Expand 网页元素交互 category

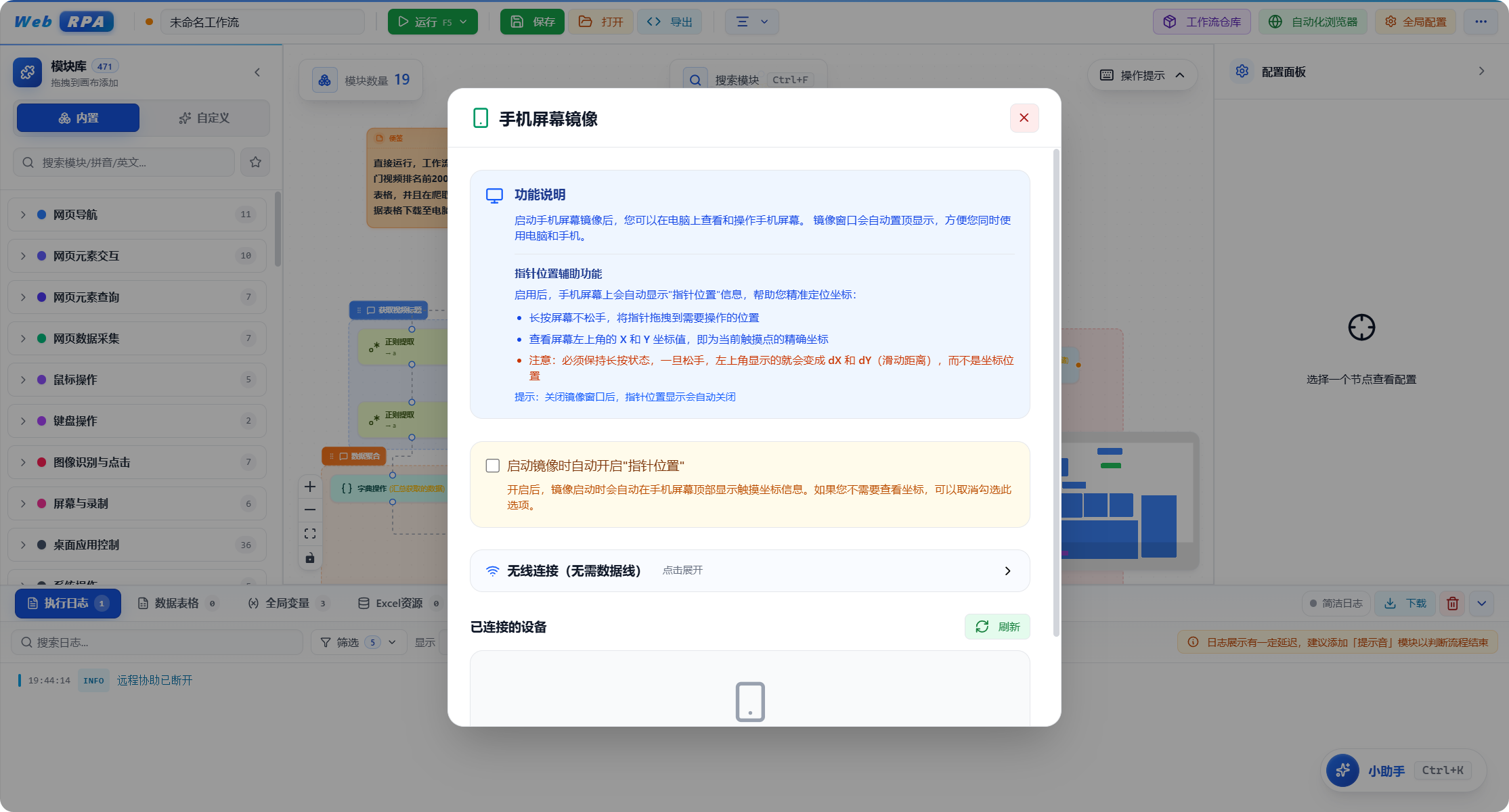point(137,256)
